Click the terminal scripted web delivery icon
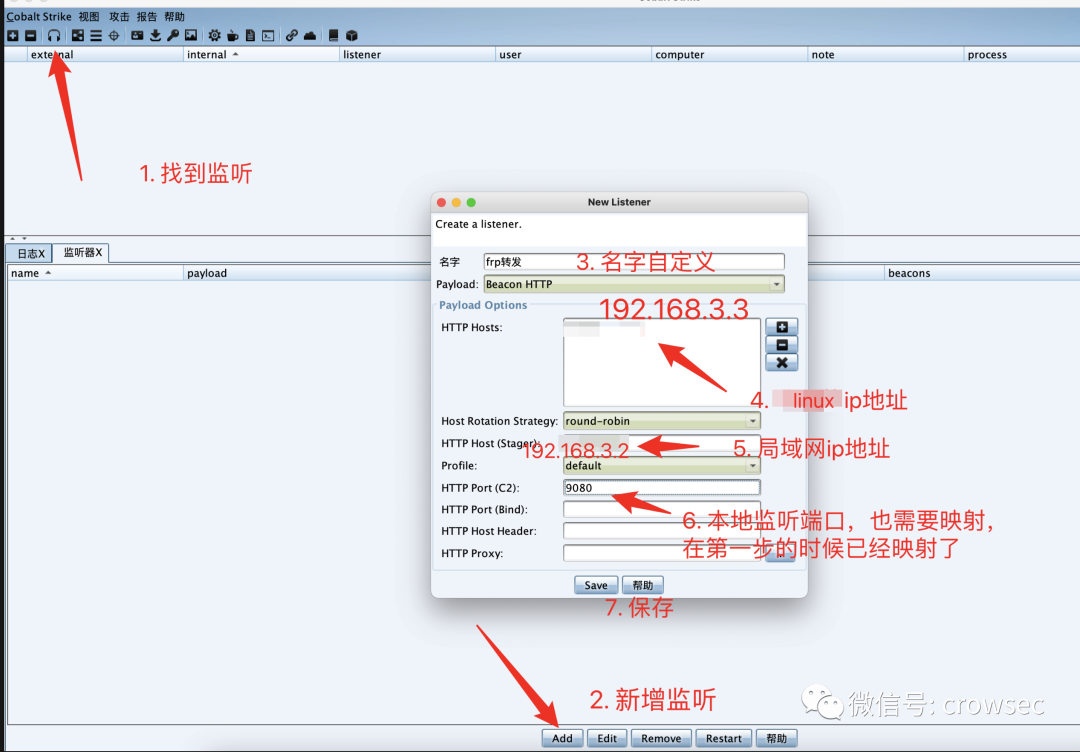This screenshot has width=1080, height=752. click(268, 35)
